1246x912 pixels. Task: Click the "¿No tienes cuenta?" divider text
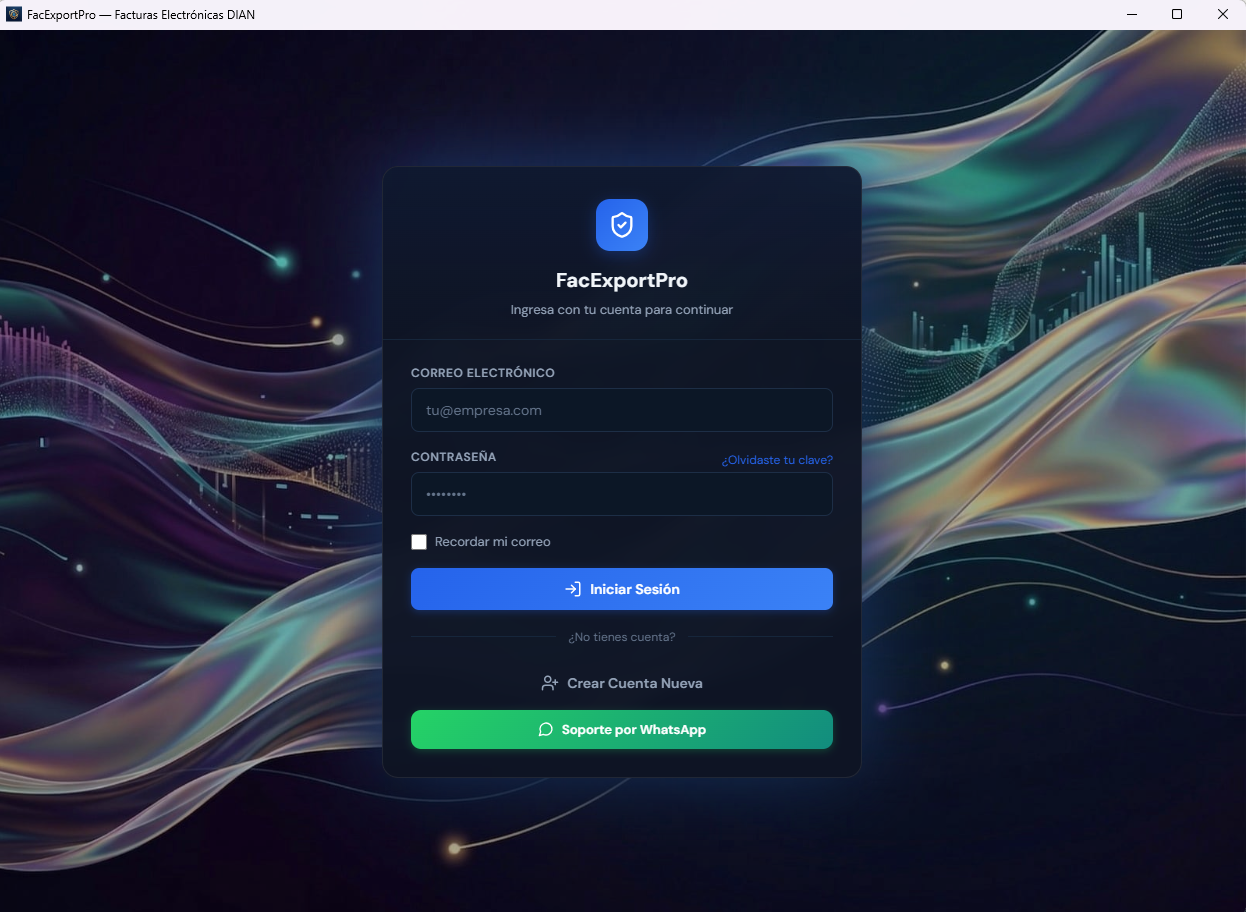pyautogui.click(x=621, y=637)
